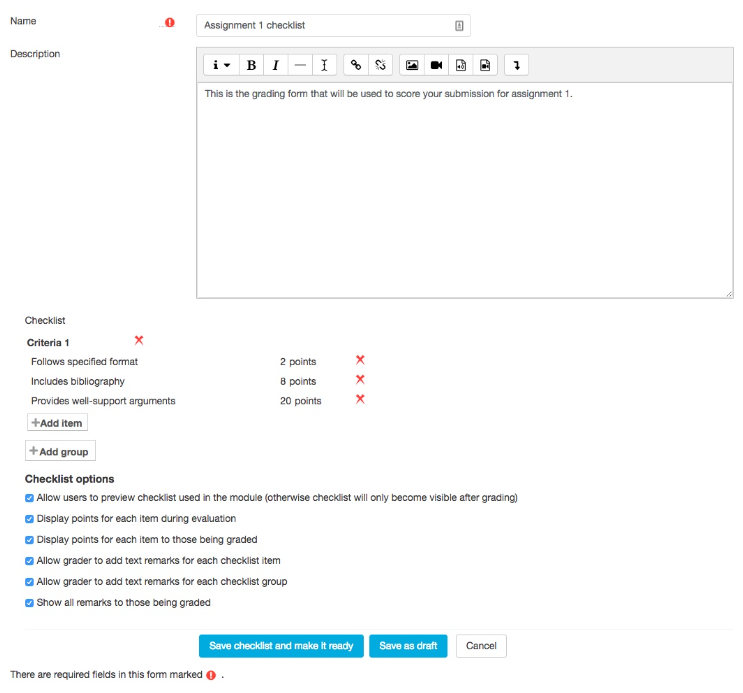This screenshot has height=693, width=743.
Task: Insert video media via camera icon
Action: (x=436, y=65)
